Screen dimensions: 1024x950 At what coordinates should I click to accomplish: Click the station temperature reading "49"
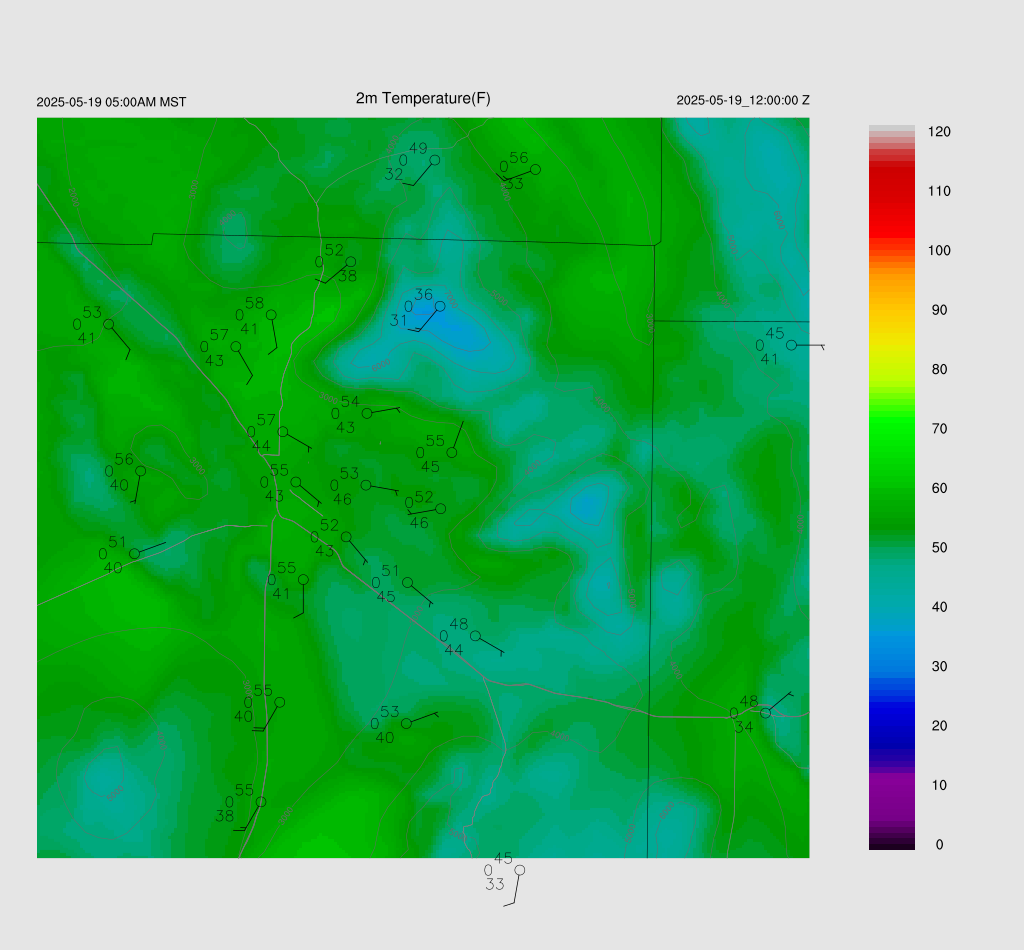tap(418, 149)
